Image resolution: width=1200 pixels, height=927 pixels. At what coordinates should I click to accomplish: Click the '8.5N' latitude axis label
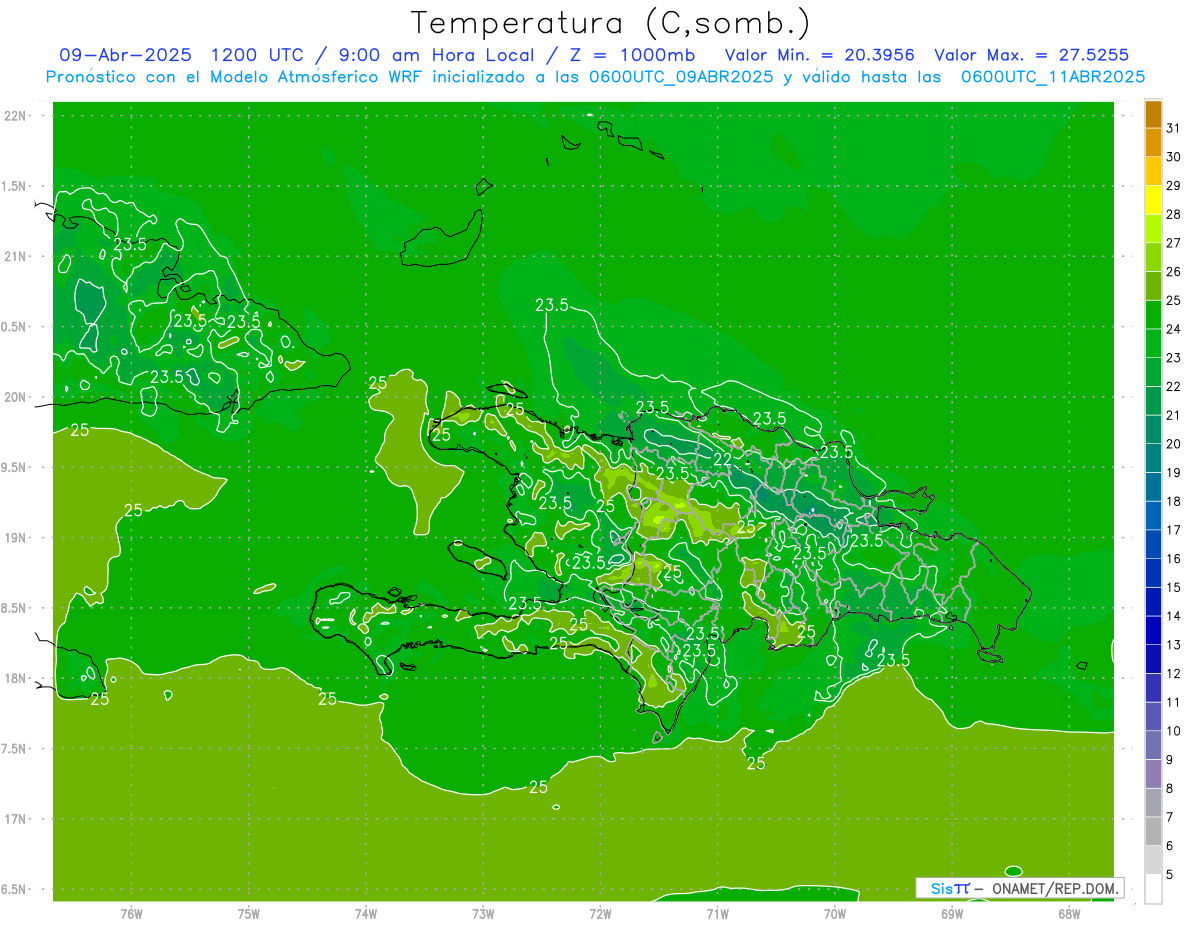coord(15,608)
